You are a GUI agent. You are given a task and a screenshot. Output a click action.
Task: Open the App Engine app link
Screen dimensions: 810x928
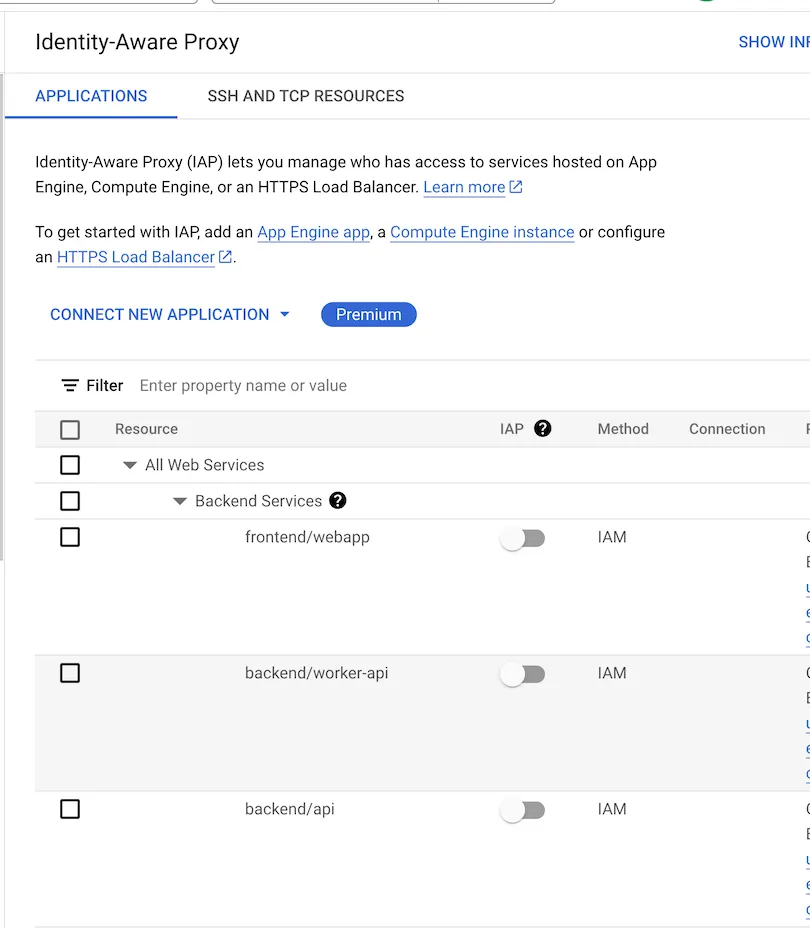(313, 232)
